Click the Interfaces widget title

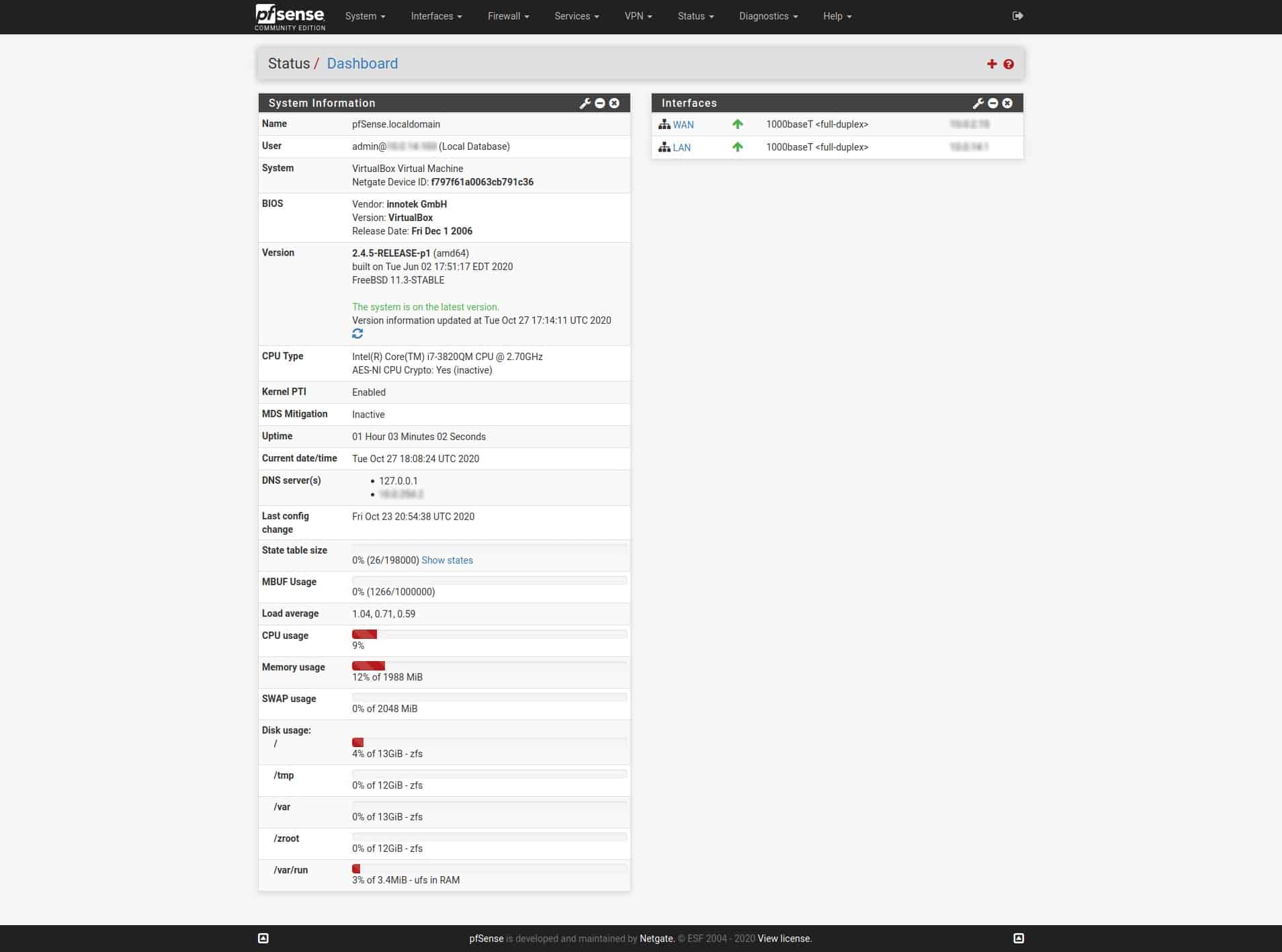click(x=689, y=103)
